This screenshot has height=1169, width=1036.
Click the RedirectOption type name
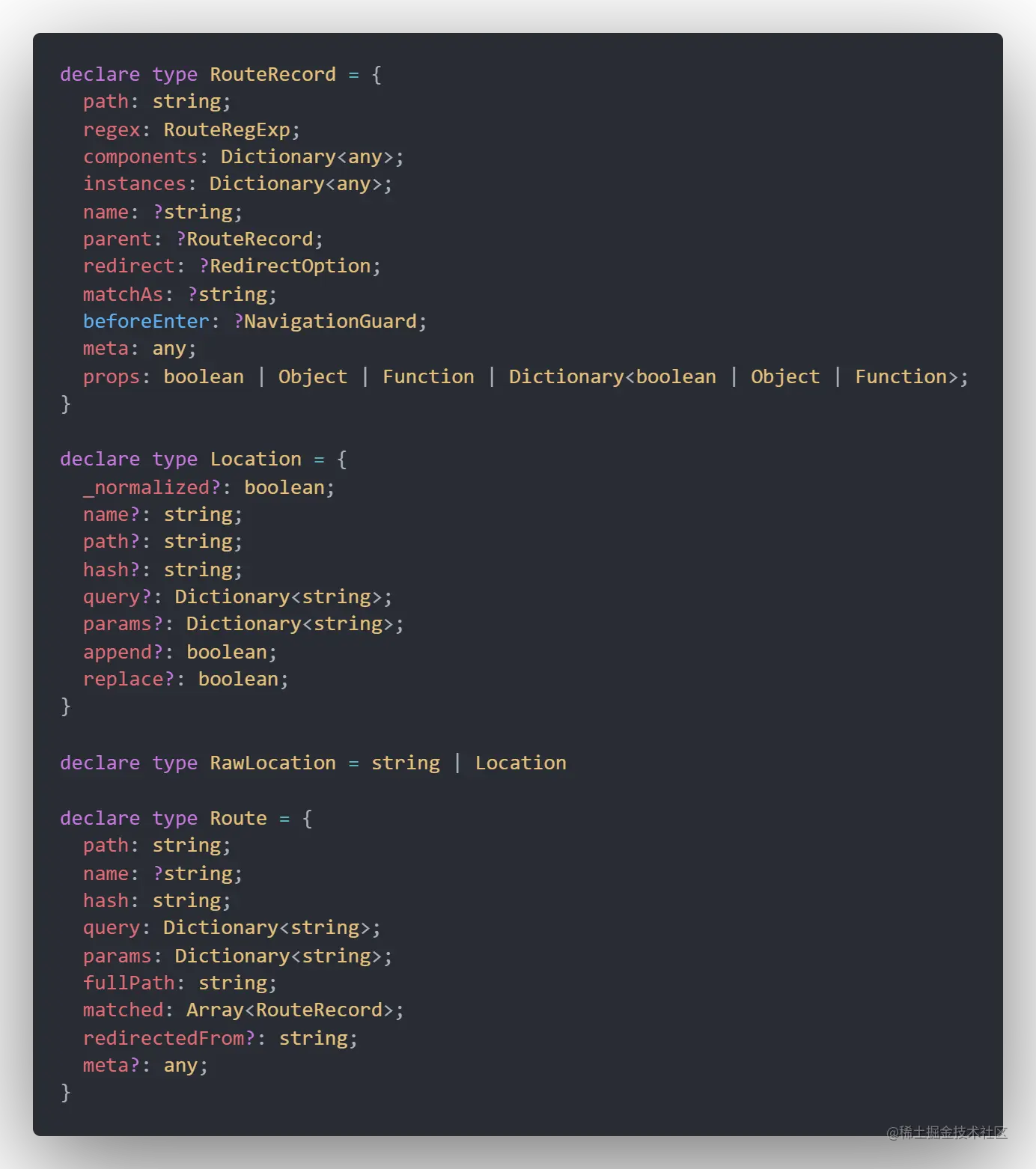290,266
